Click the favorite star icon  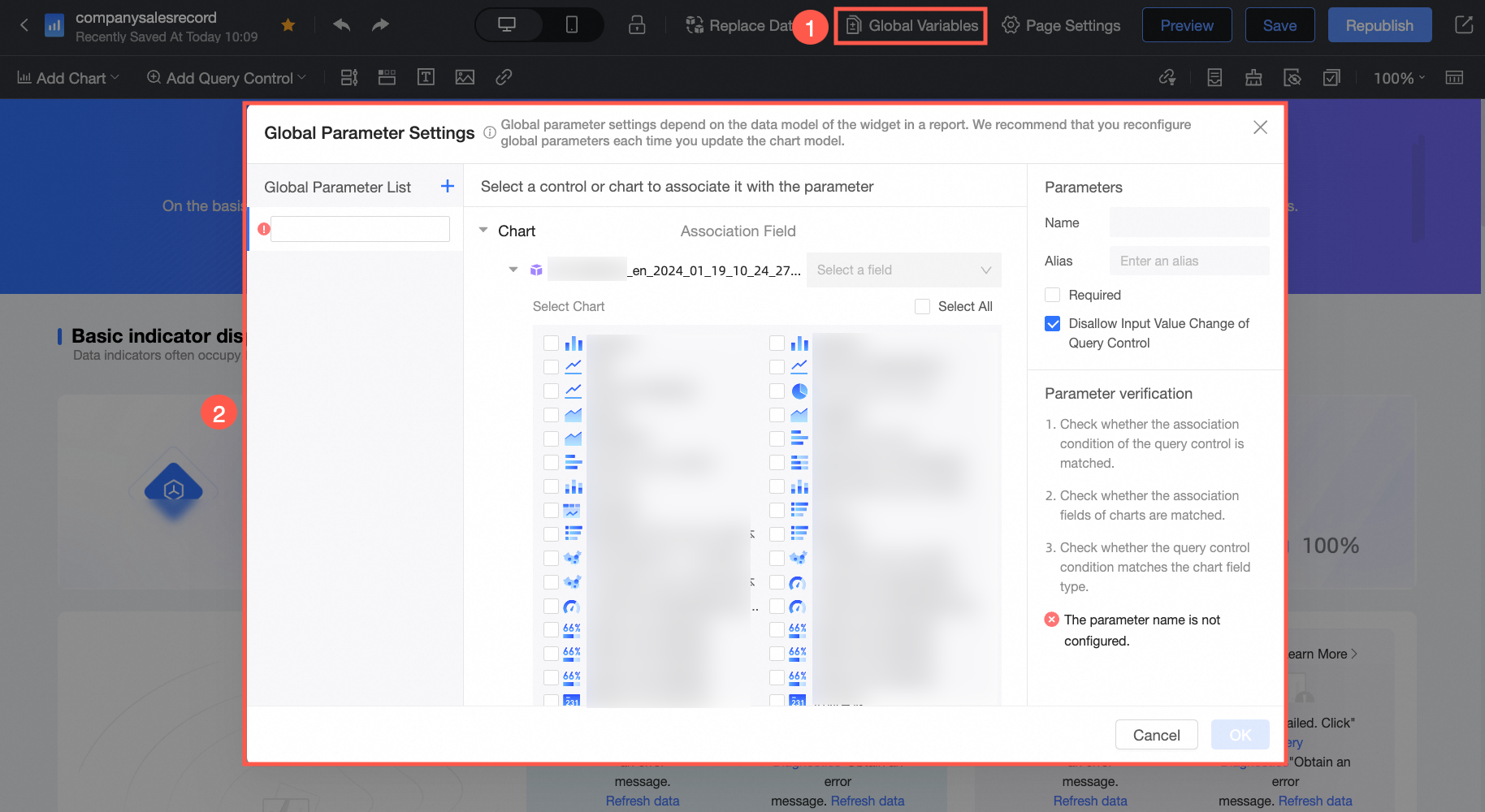click(x=288, y=25)
